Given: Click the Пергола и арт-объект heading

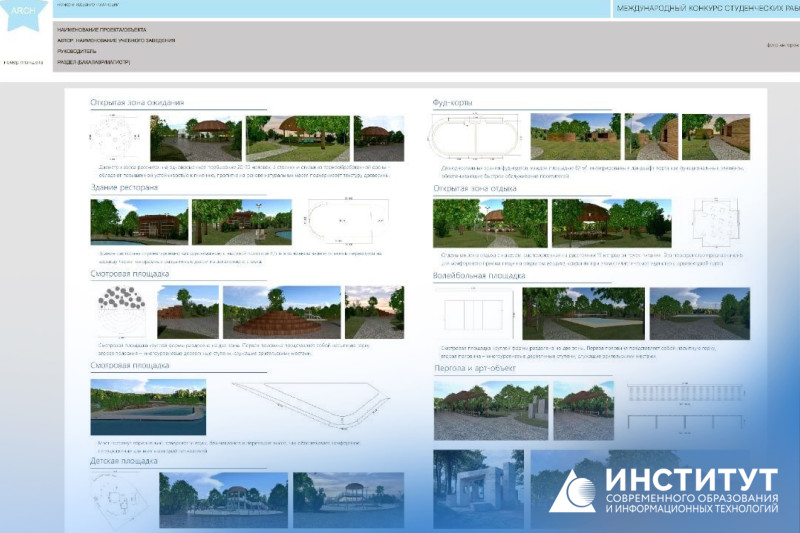Looking at the screenshot, I should (471, 368).
